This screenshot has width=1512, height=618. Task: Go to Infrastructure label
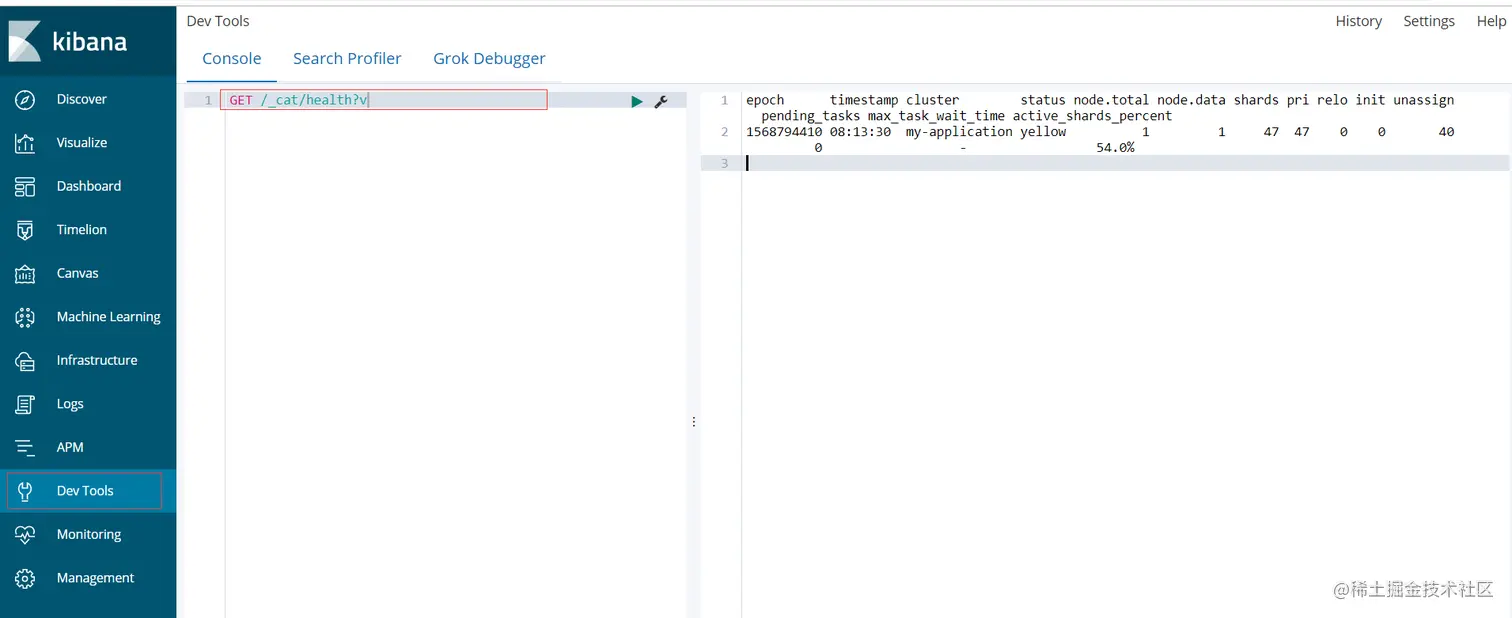tap(97, 360)
